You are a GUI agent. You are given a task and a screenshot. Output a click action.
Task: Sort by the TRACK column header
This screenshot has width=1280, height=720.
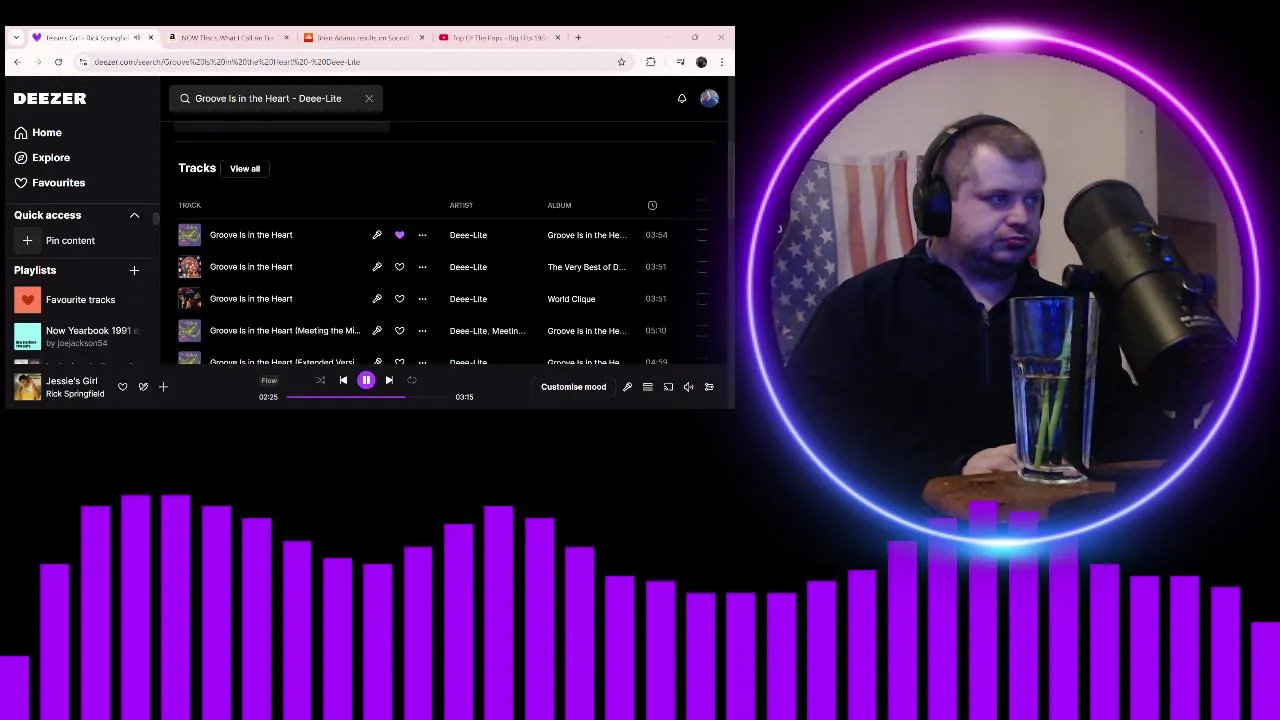tap(189, 205)
